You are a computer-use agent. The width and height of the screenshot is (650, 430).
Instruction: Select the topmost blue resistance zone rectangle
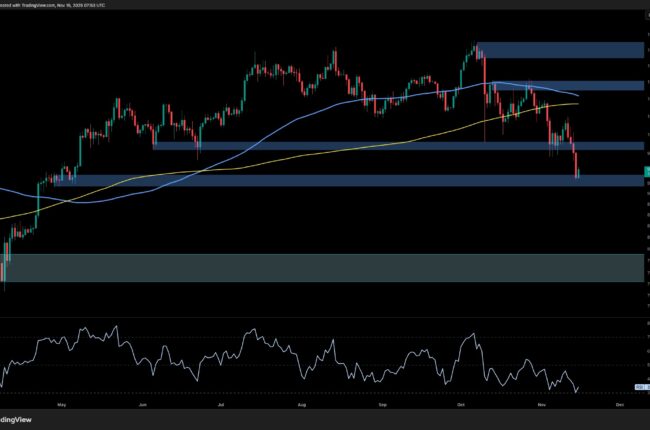(x=559, y=50)
